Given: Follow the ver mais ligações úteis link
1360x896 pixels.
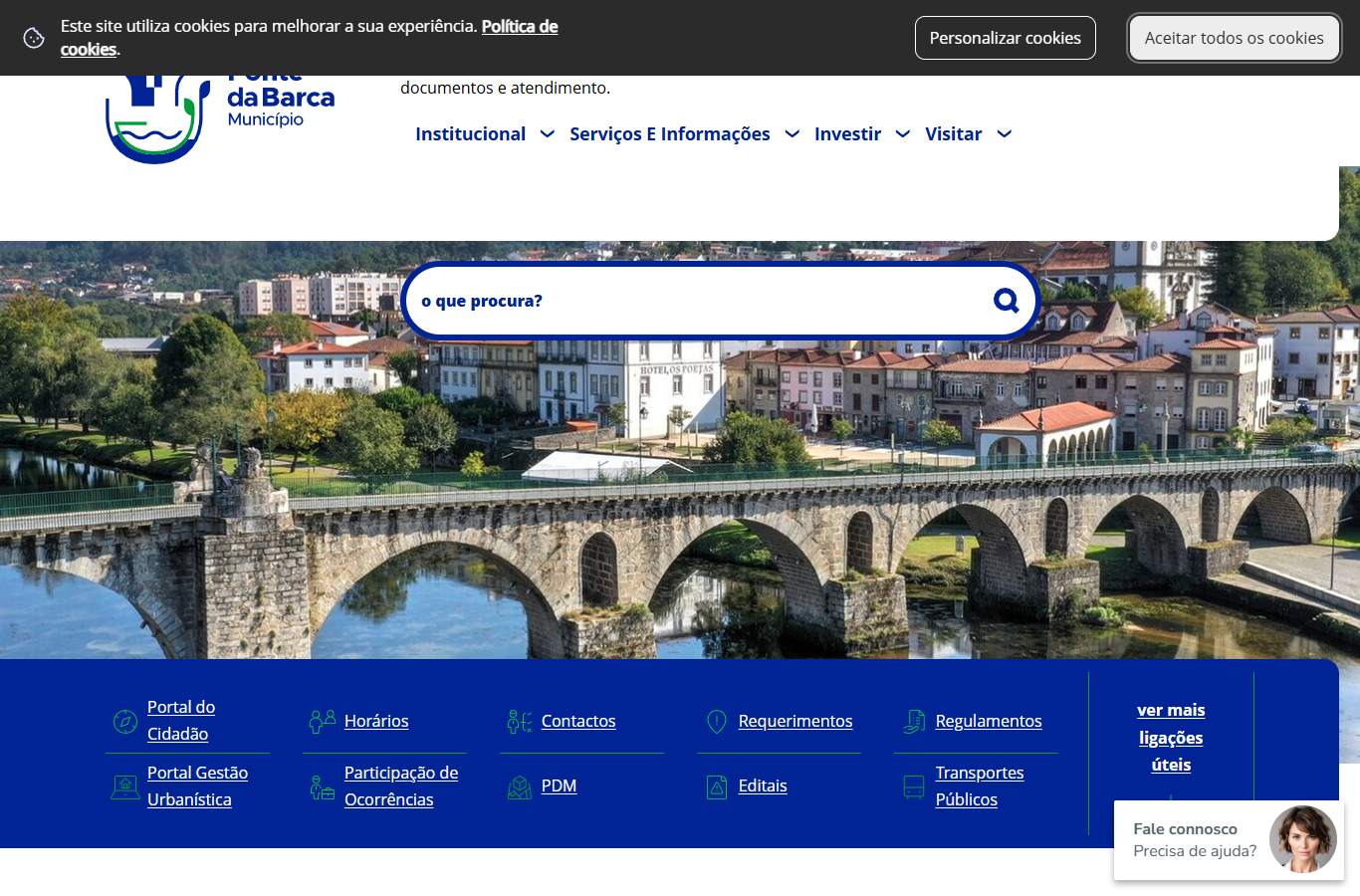Looking at the screenshot, I should (x=1171, y=738).
